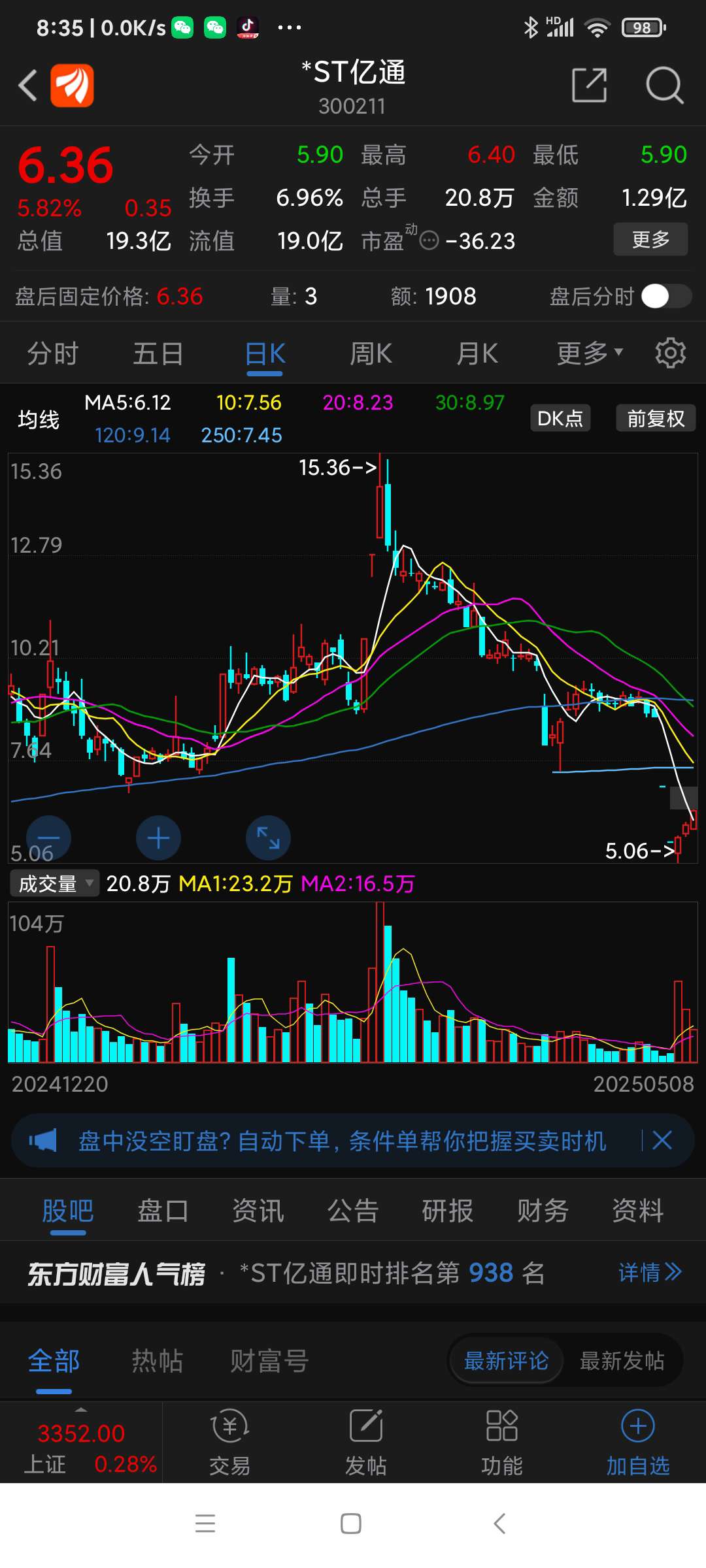This screenshot has width=706, height=1568.
Task: Select 最新评论 sort option
Action: pos(506,1361)
